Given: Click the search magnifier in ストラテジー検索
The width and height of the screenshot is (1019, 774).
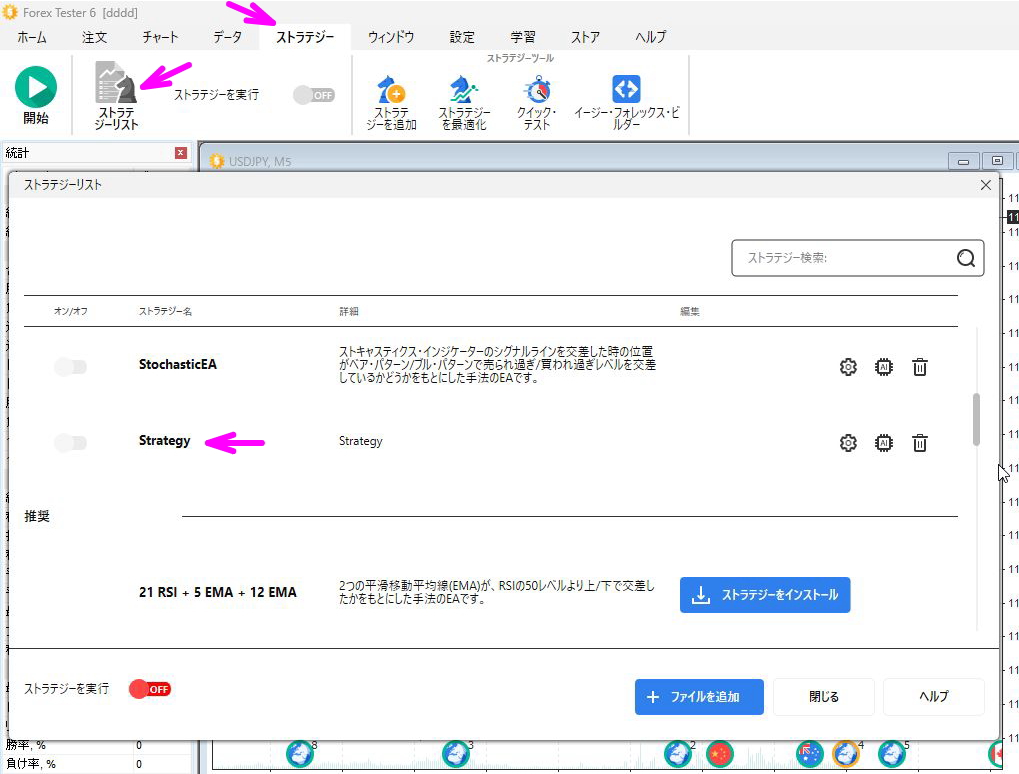Looking at the screenshot, I should [x=965, y=258].
